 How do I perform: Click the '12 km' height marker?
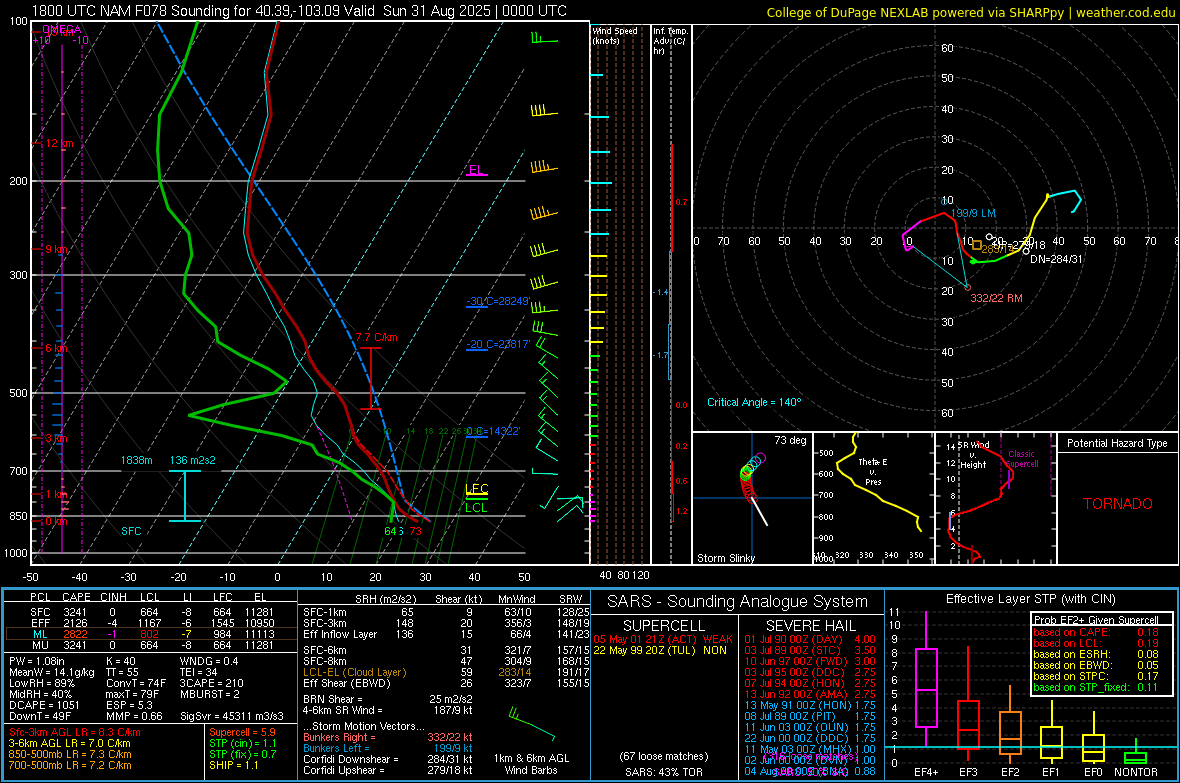(x=59, y=143)
